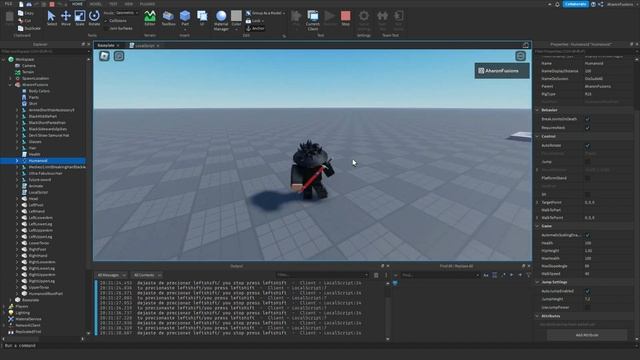The width and height of the screenshot is (640, 360).
Task: Select the Select tool in the ribbon
Action: point(51,18)
